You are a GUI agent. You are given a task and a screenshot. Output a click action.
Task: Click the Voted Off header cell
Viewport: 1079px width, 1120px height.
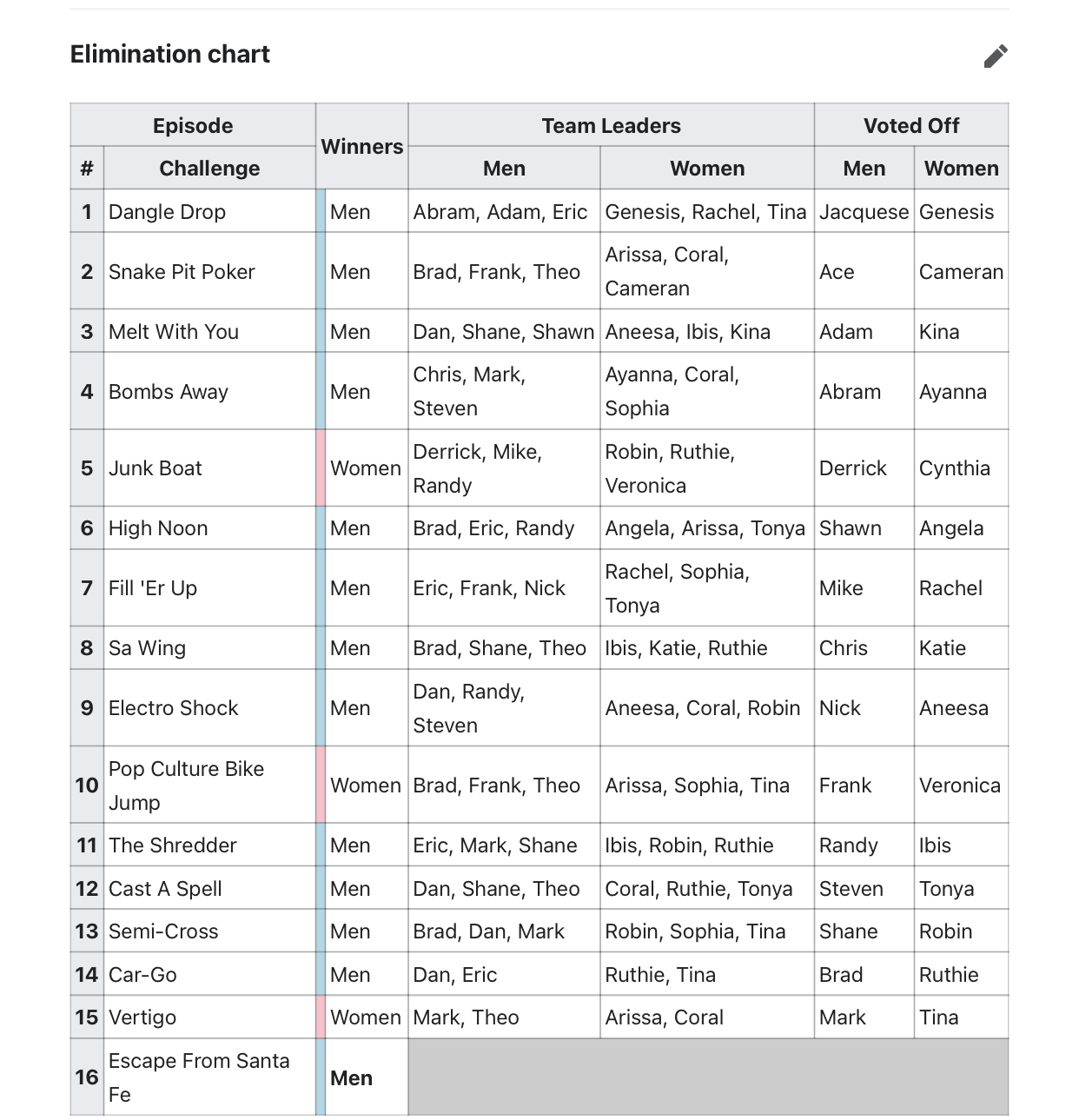911,125
